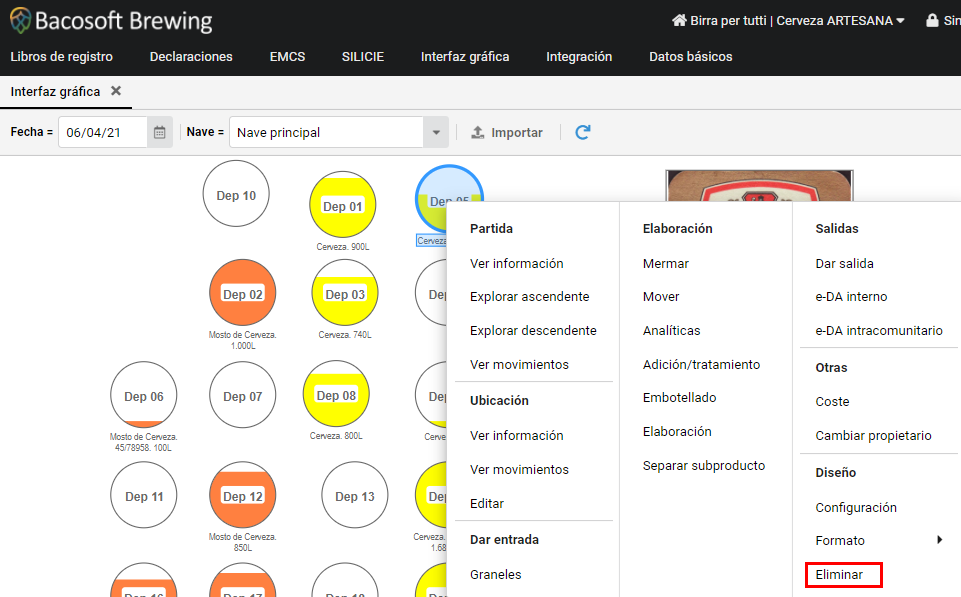Image resolution: width=961 pixels, height=597 pixels.
Task: Select the Dep 10 tank circle
Action: pos(236,194)
